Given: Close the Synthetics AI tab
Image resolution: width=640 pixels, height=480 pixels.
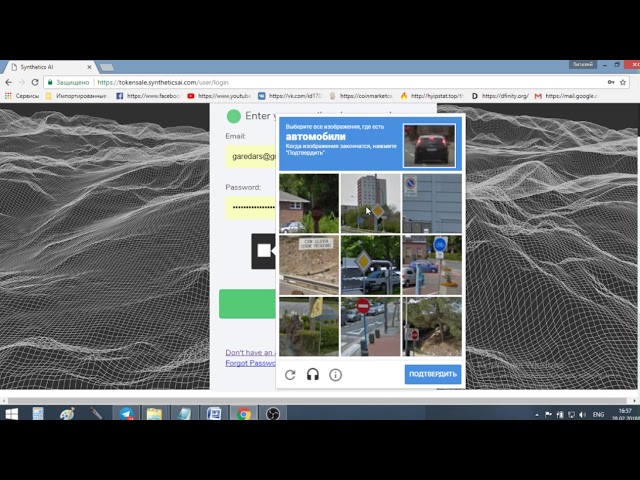Looking at the screenshot, I should tap(89, 67).
